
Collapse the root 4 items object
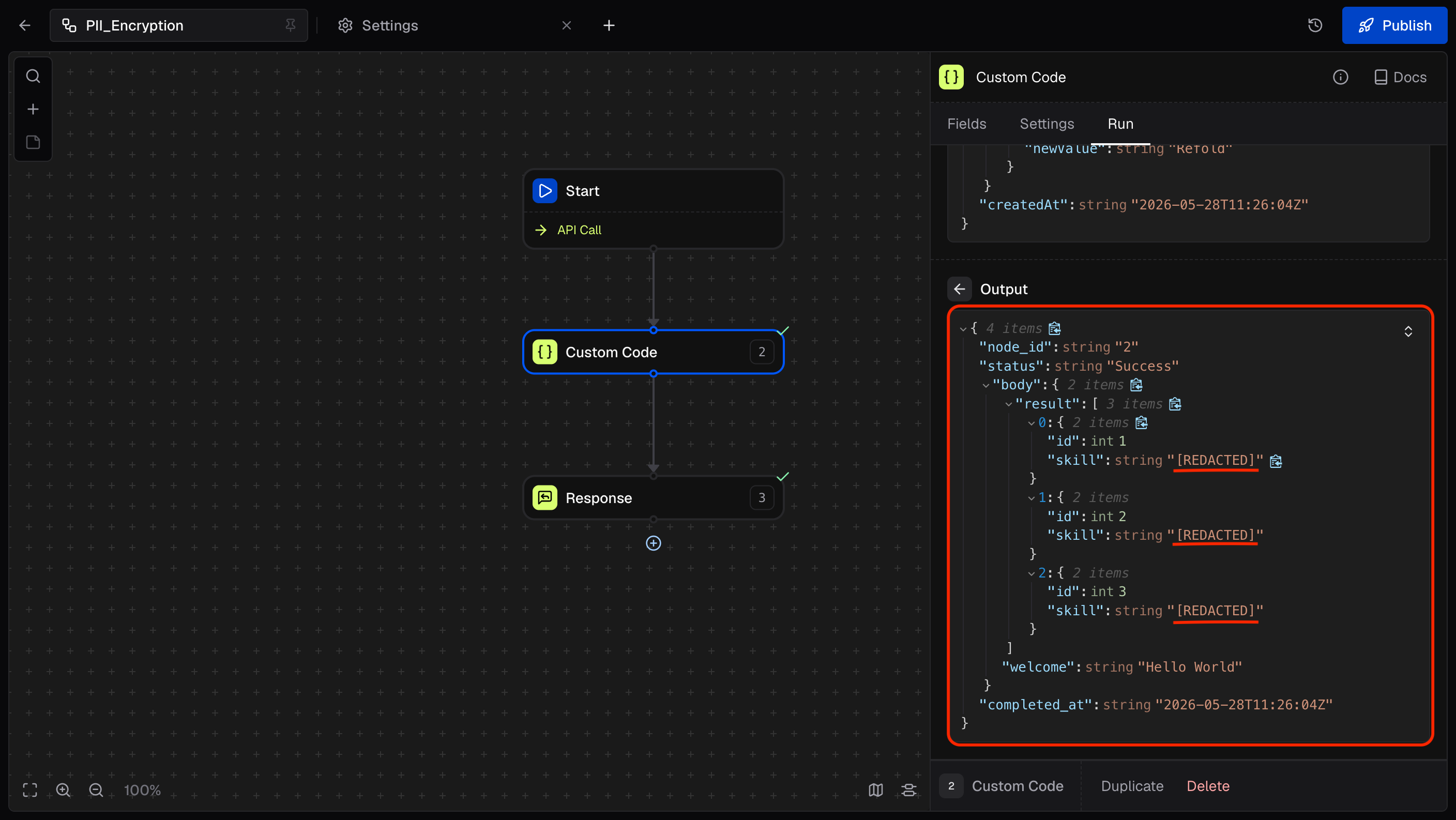click(x=963, y=328)
